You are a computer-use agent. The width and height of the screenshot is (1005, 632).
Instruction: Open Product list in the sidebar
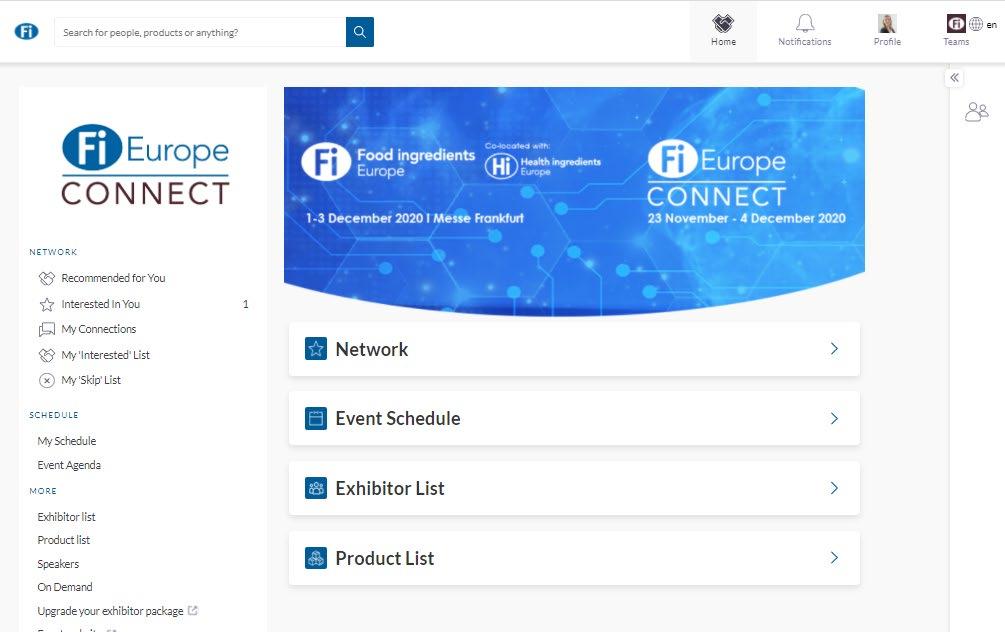(63, 540)
